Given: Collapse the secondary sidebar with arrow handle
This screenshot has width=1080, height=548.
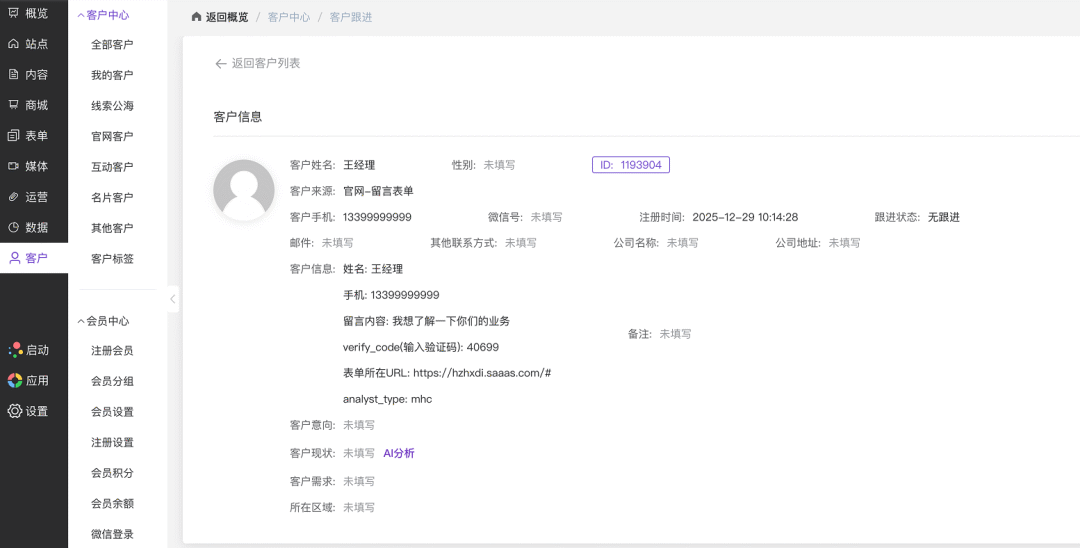Looking at the screenshot, I should (x=172, y=298).
